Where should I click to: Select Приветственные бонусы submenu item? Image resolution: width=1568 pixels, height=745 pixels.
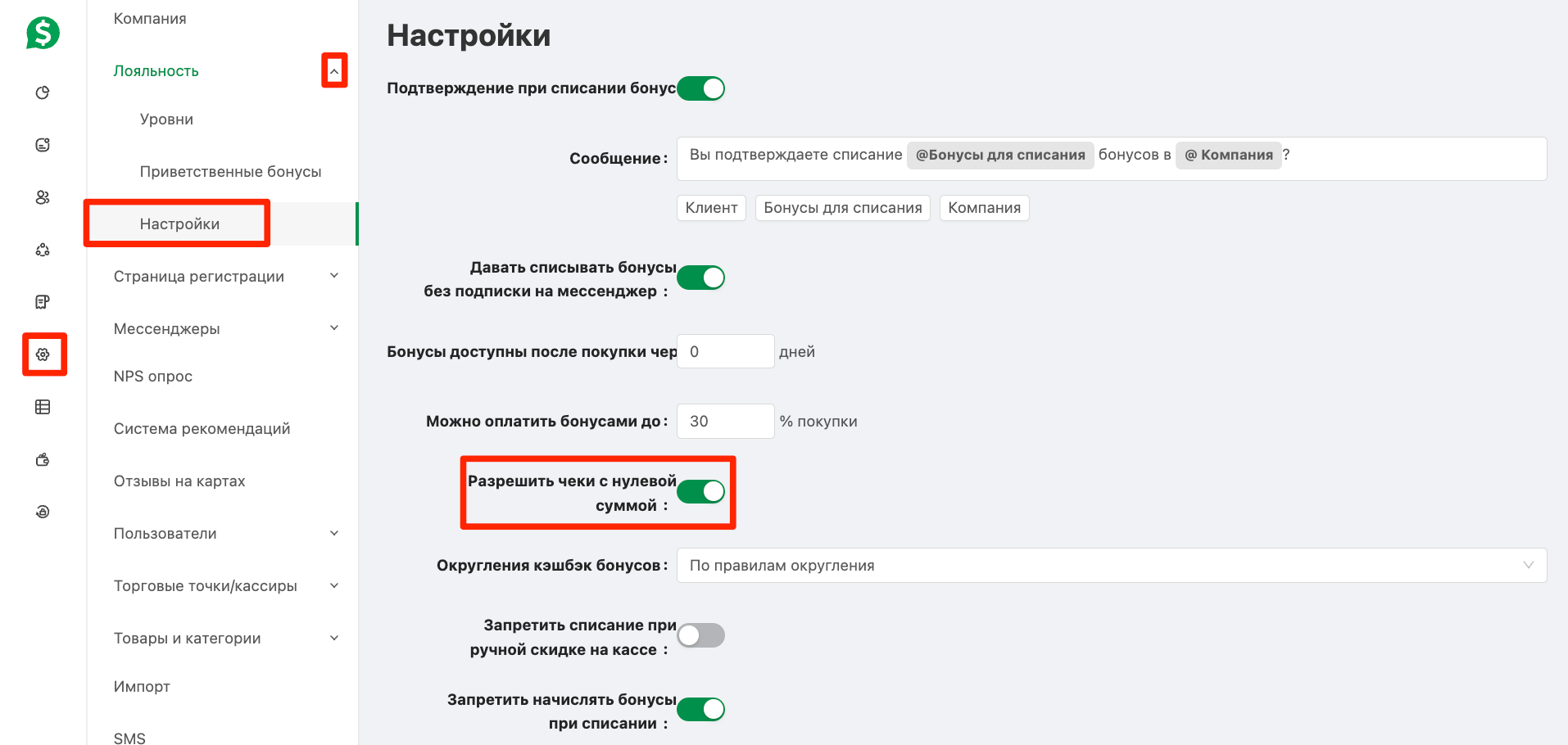pyautogui.click(x=230, y=172)
